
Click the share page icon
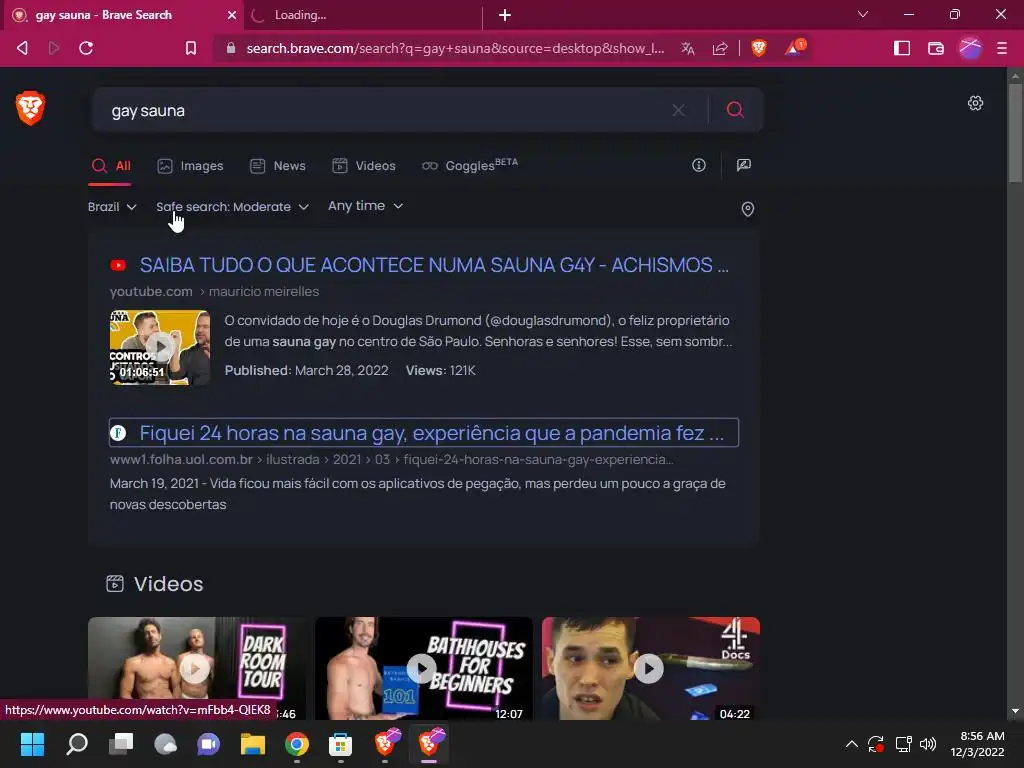pos(720,48)
